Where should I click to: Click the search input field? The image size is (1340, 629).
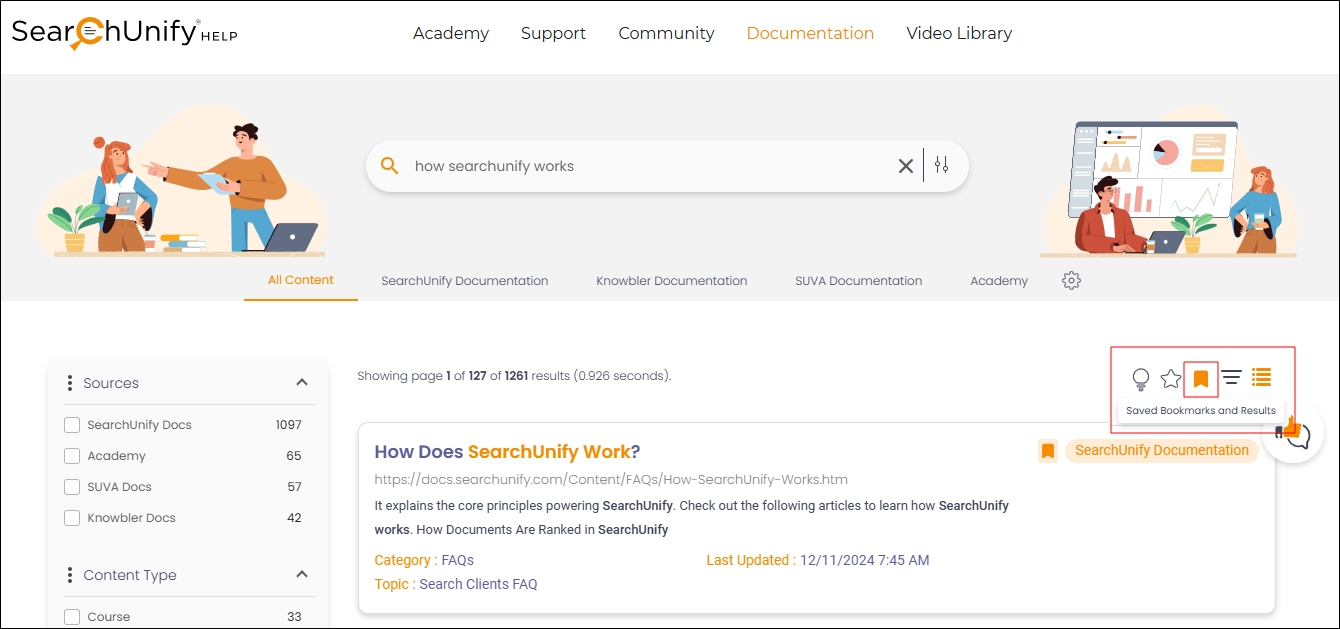pos(640,166)
